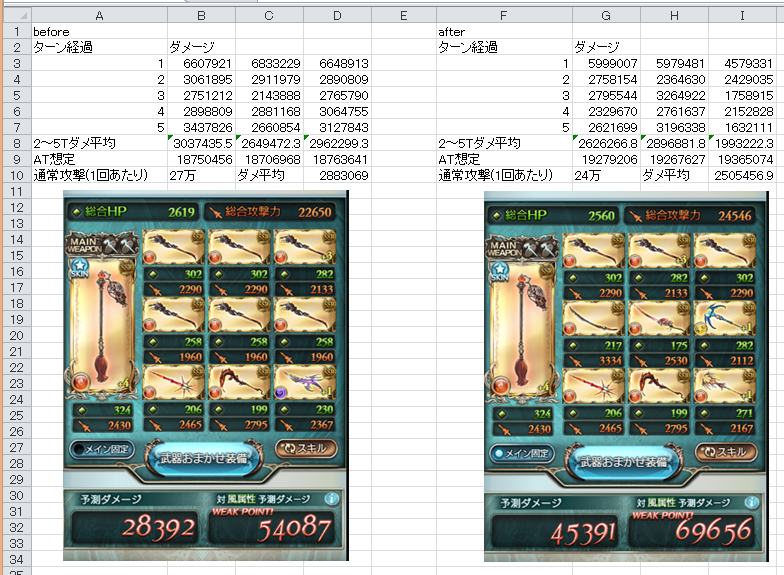Click the SKIN star badge in the before image
The height and width of the screenshot is (575, 784).
click(x=80, y=268)
